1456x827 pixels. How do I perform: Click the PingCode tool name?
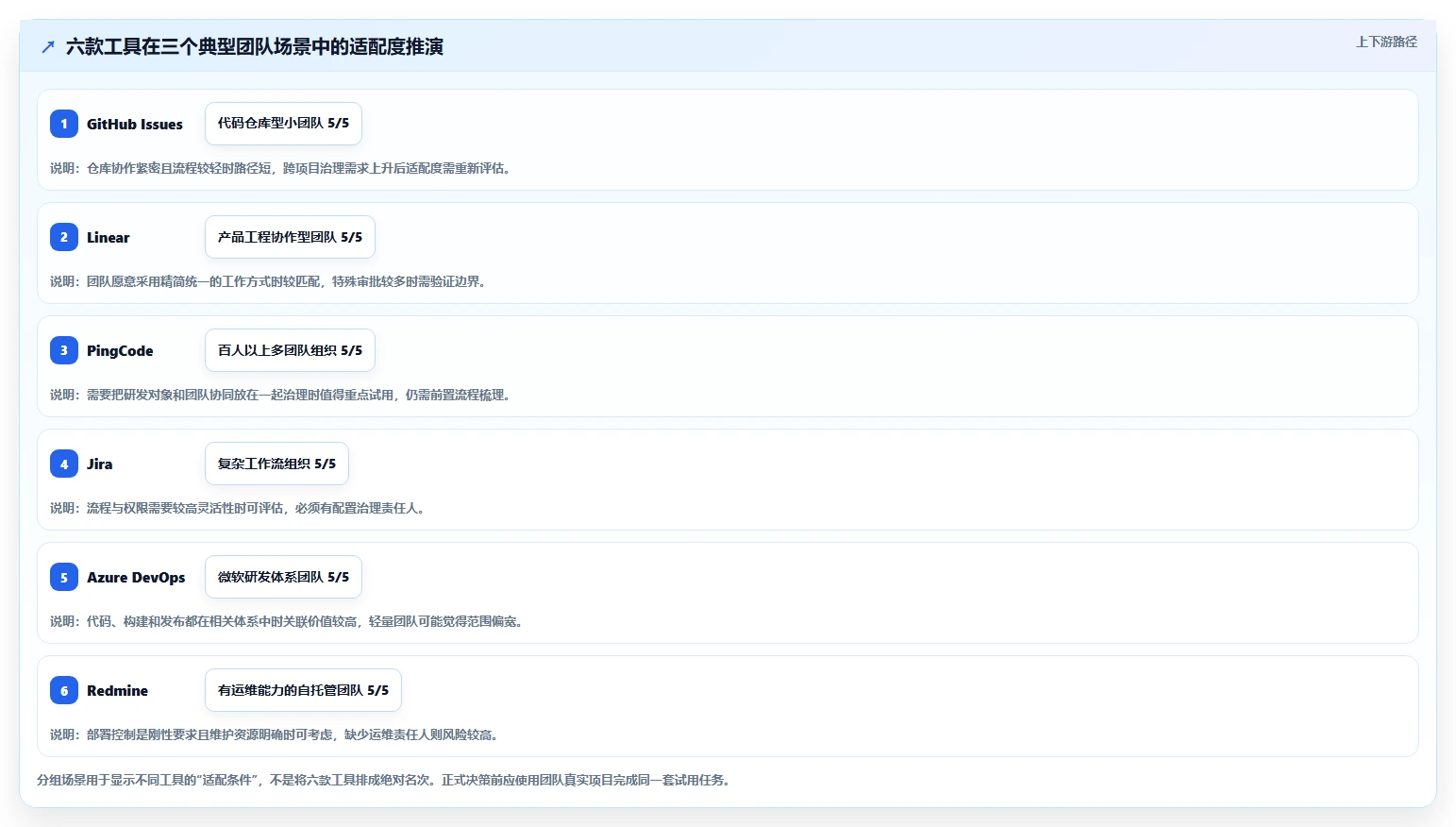120,350
